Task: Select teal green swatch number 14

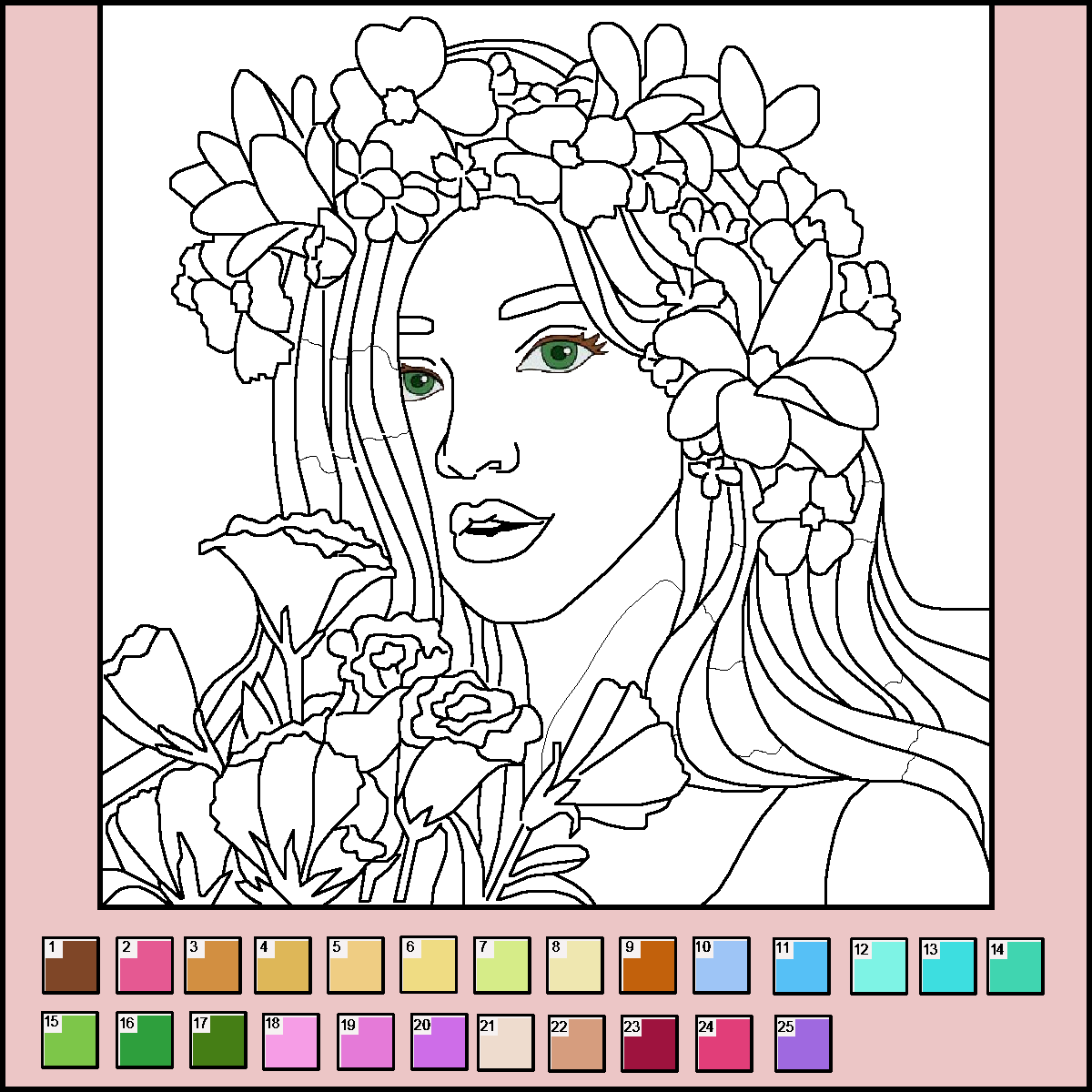Action: pos(1016,966)
